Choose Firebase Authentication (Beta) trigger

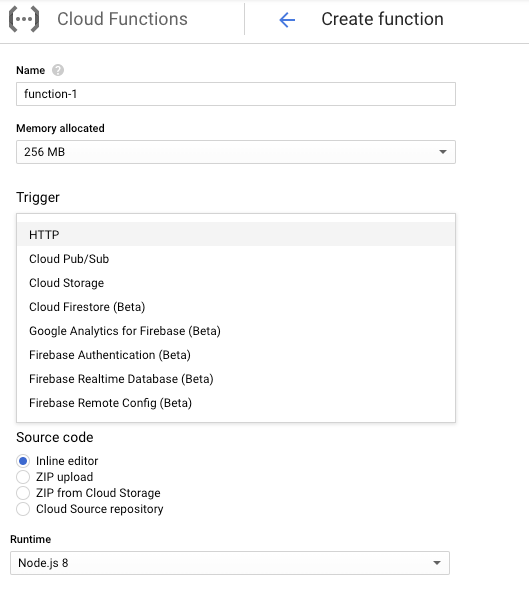click(x=236, y=355)
